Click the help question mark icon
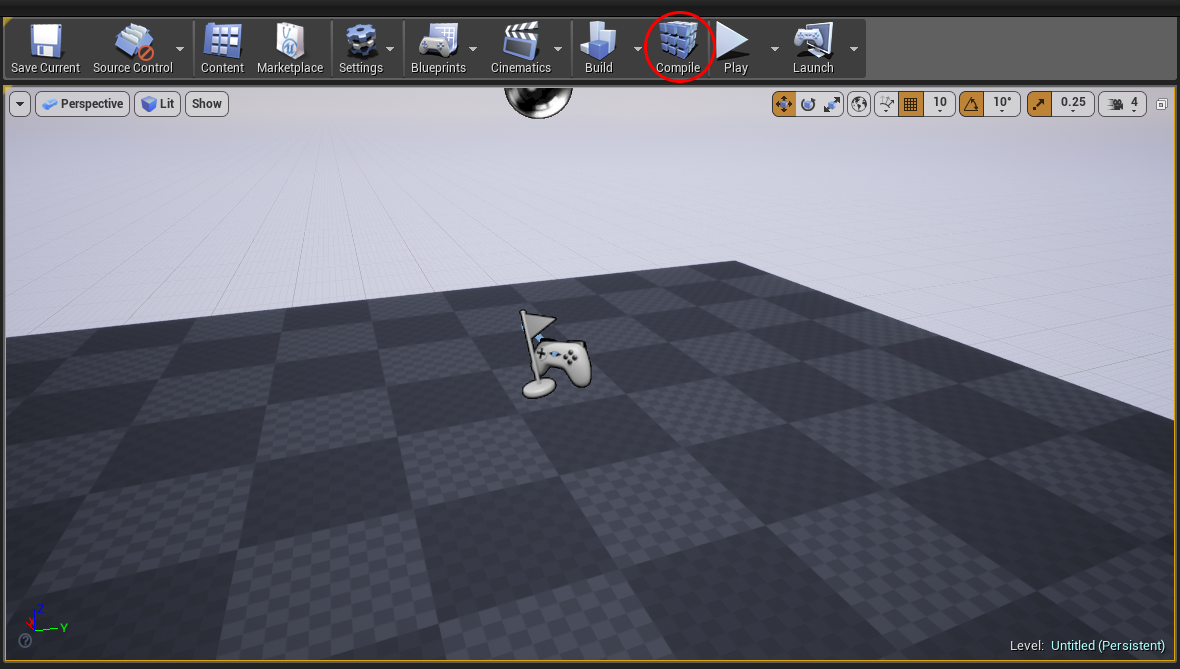Screen dimensions: 1180x669 pos(25,640)
